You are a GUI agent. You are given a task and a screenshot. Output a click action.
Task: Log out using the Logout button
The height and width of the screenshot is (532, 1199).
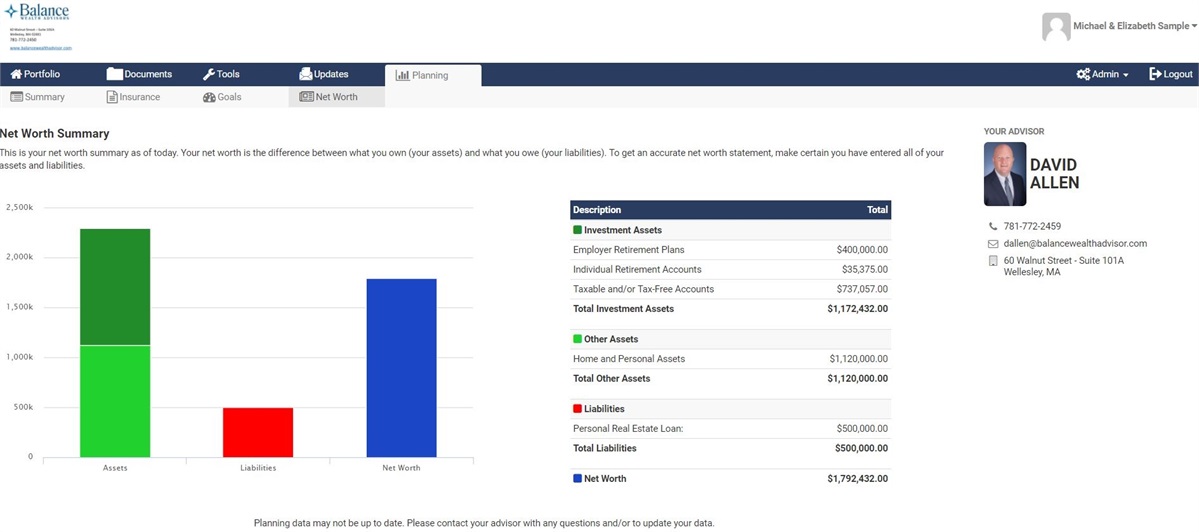1171,74
